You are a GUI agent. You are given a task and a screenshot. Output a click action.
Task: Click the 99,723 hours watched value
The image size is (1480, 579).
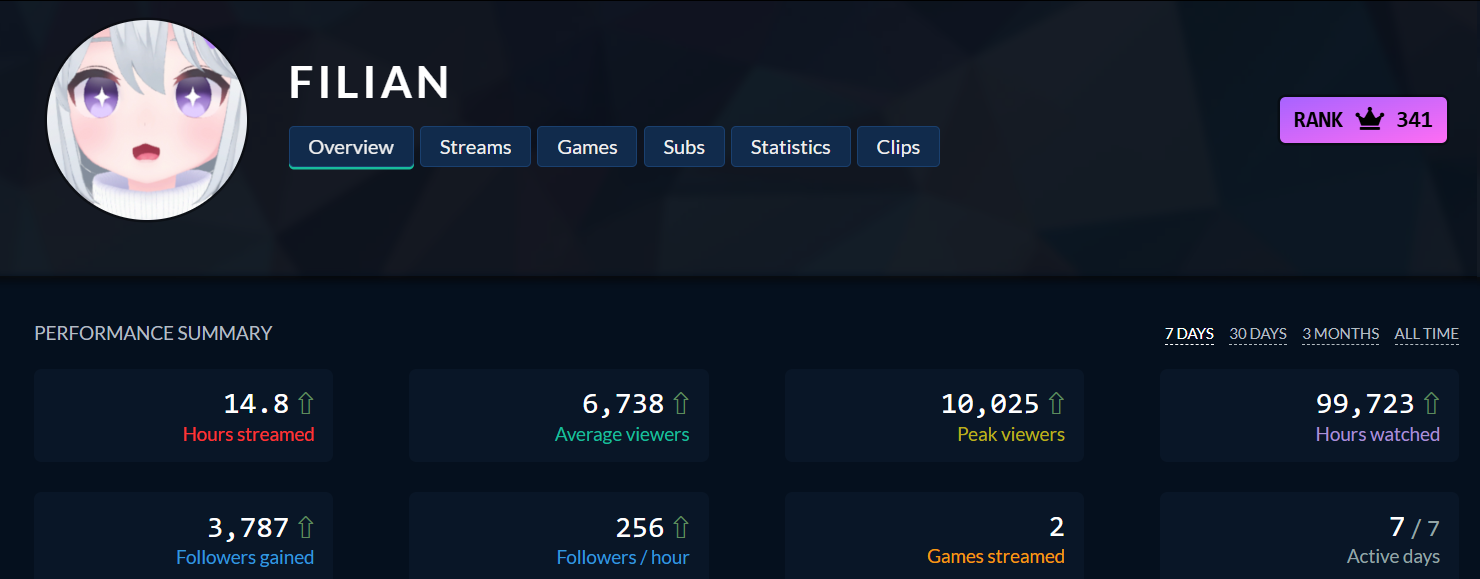click(1365, 404)
